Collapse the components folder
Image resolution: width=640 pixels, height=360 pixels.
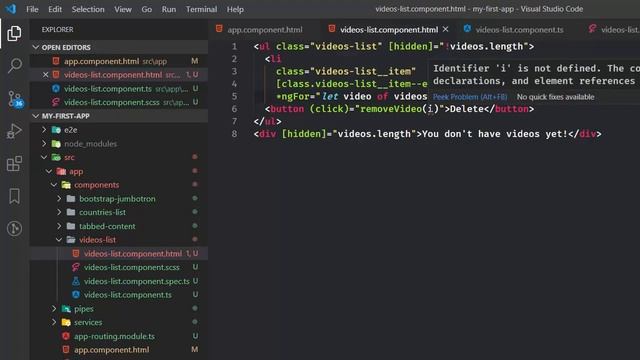(54, 185)
